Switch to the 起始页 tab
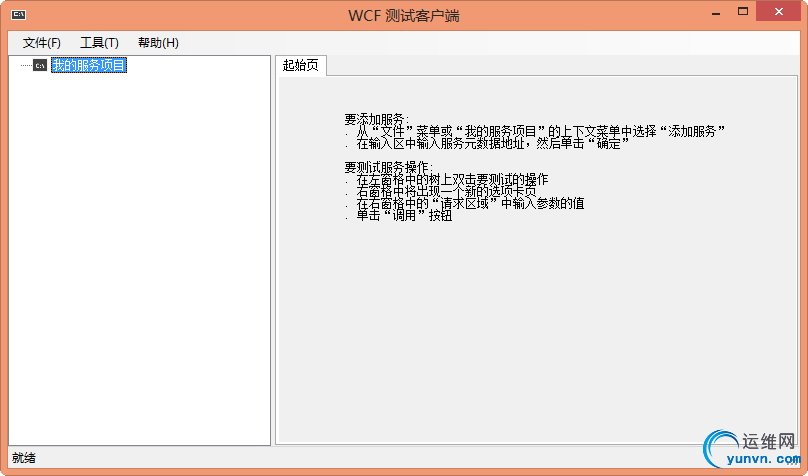 [301, 65]
